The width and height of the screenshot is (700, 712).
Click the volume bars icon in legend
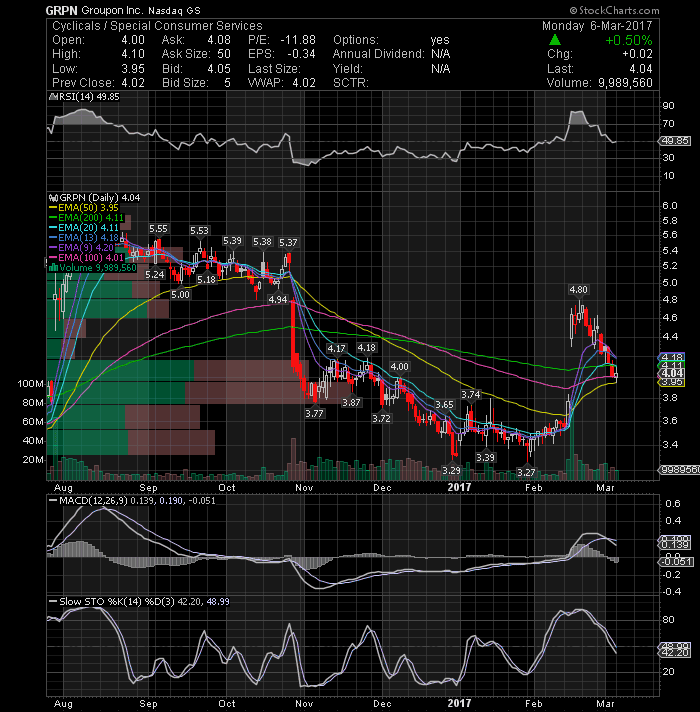click(53, 267)
